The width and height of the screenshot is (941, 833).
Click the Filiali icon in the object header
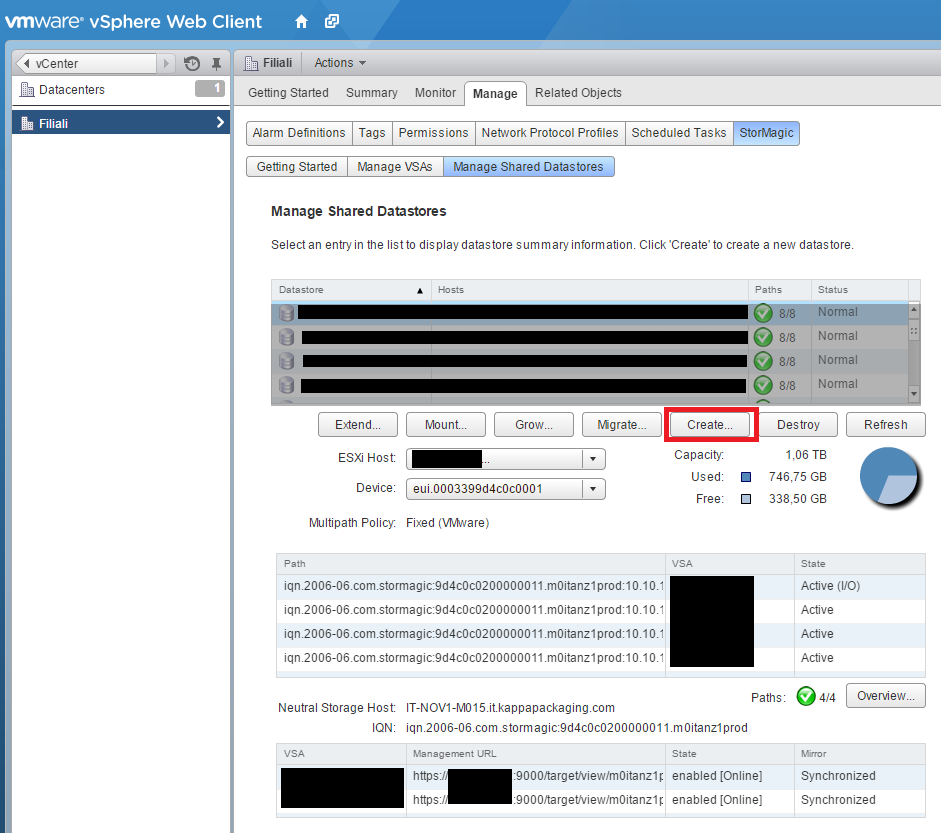(x=251, y=62)
